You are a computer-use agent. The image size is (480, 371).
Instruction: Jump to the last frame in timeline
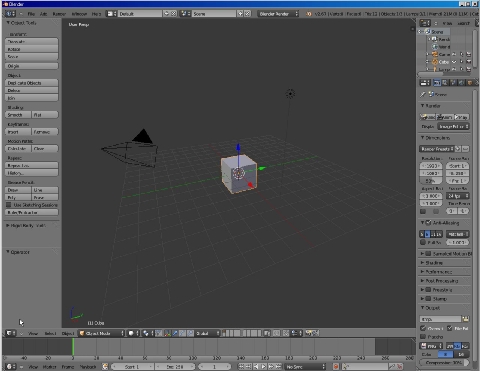click(x=278, y=367)
